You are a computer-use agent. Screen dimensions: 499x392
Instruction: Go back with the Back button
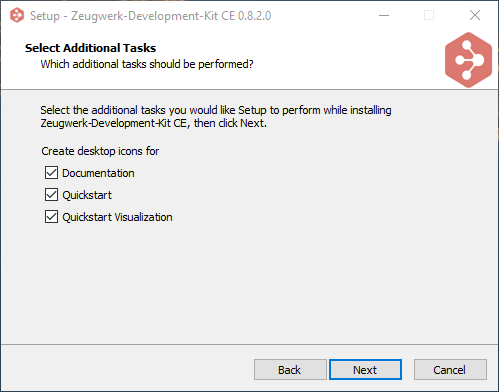tap(290, 369)
